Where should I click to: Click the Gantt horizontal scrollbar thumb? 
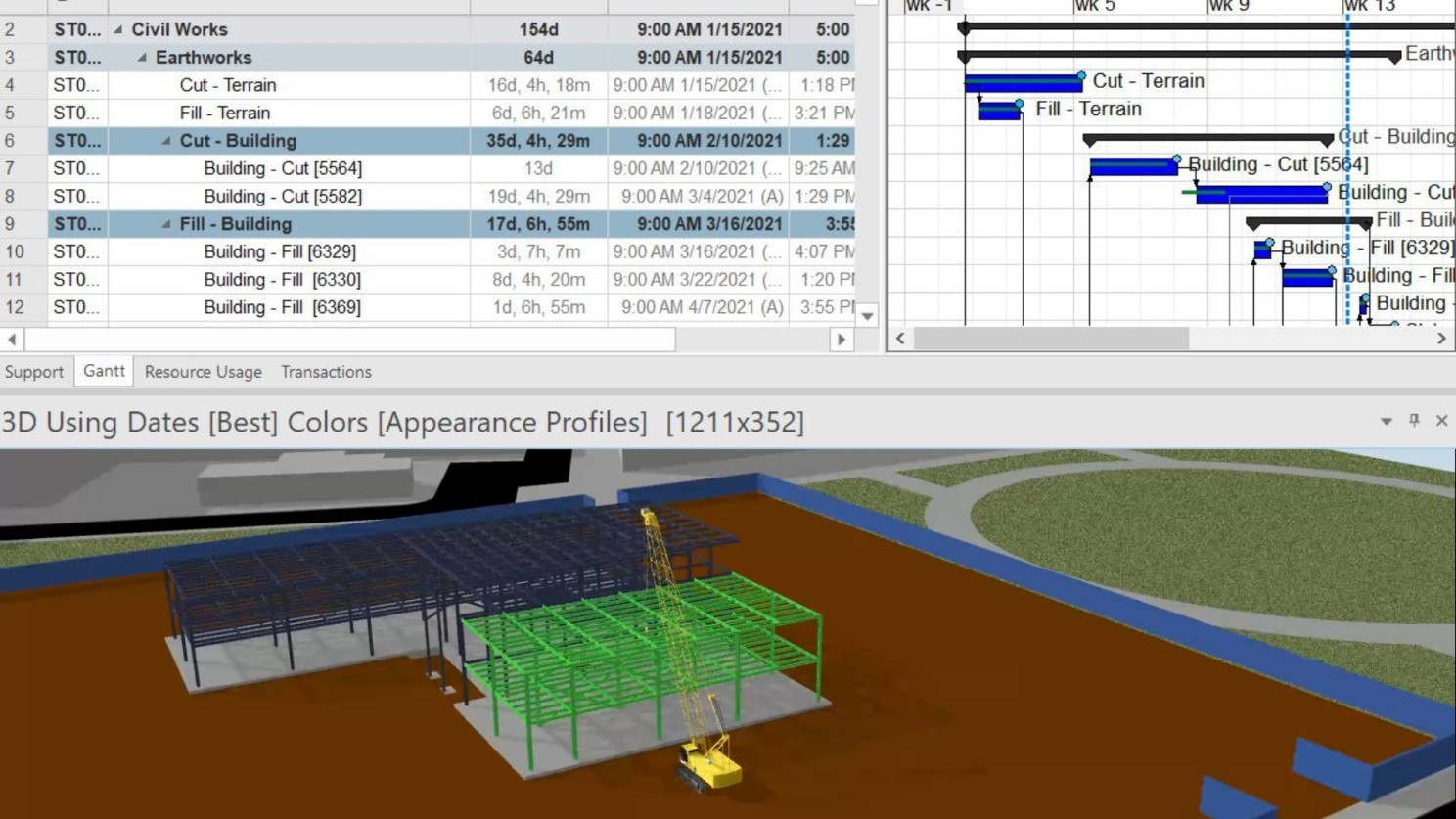coord(1051,339)
